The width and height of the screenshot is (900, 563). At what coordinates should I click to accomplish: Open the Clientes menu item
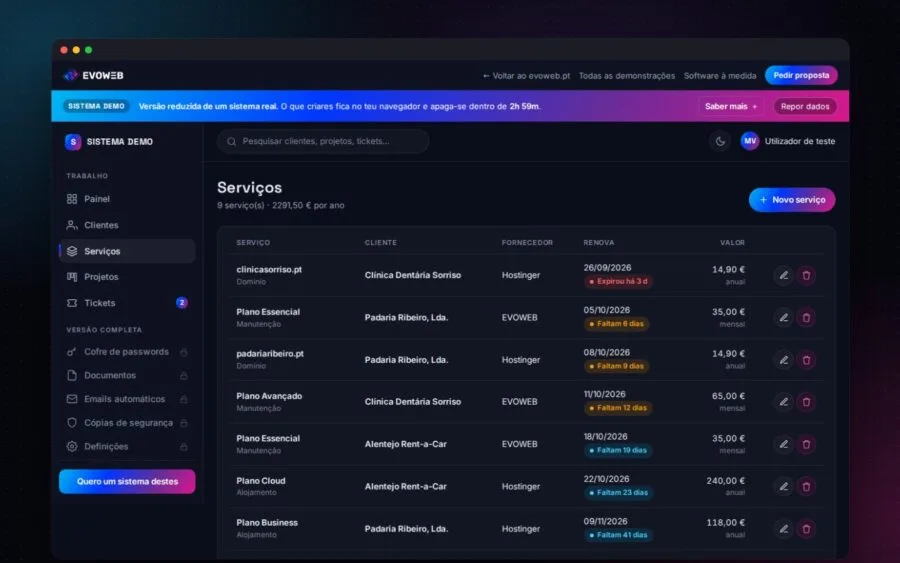[x=127, y=225]
